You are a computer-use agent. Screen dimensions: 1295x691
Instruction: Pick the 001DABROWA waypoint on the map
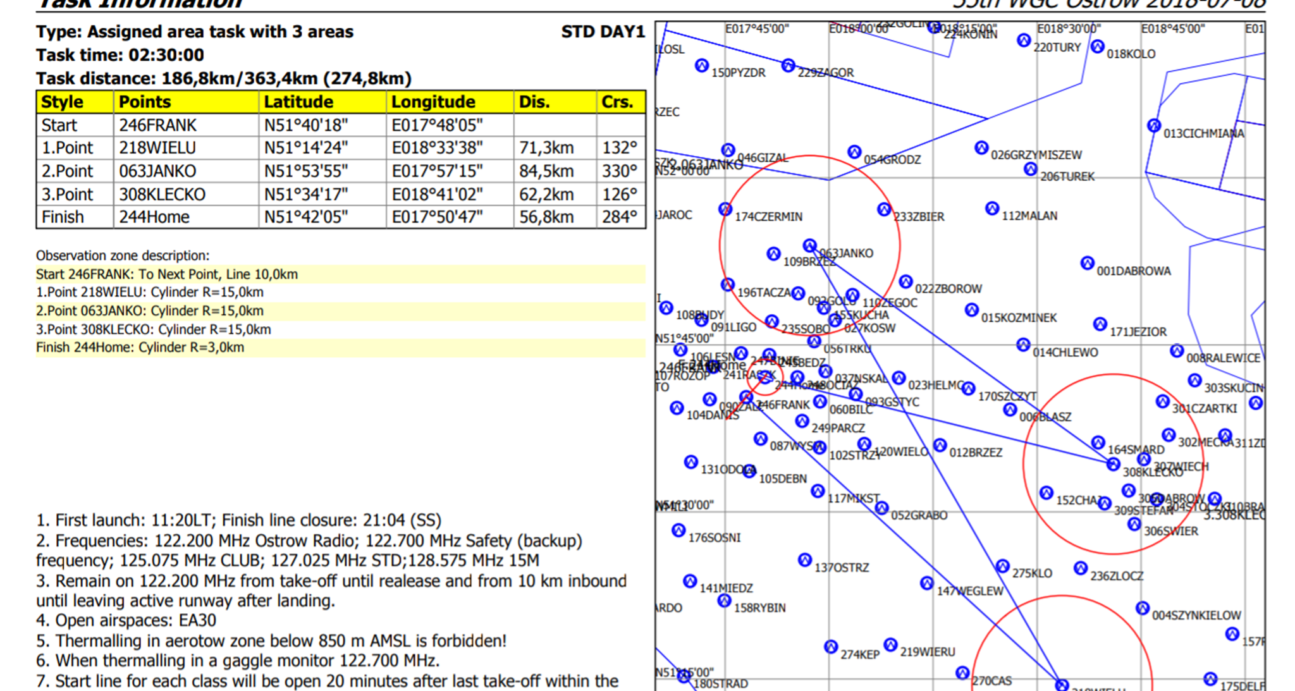[x=1086, y=264]
